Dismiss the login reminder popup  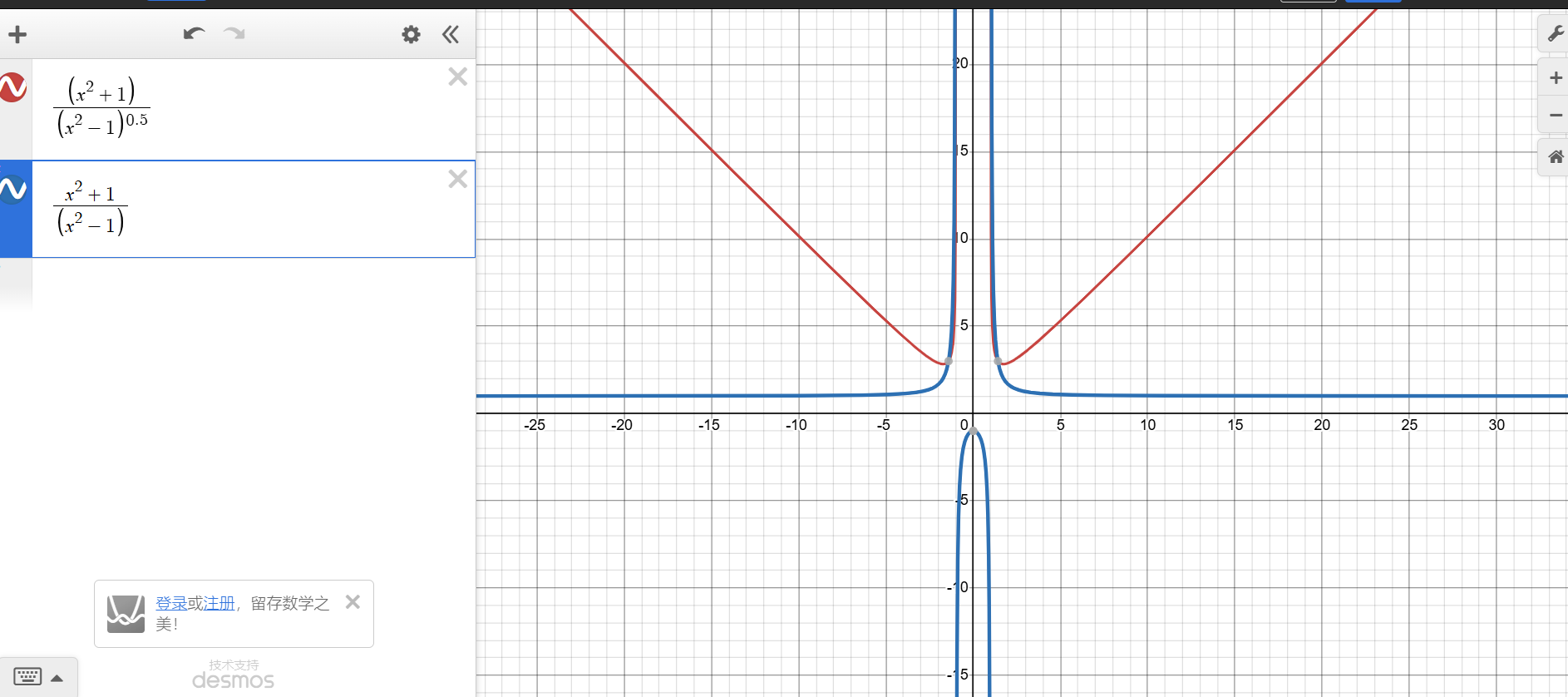353,601
